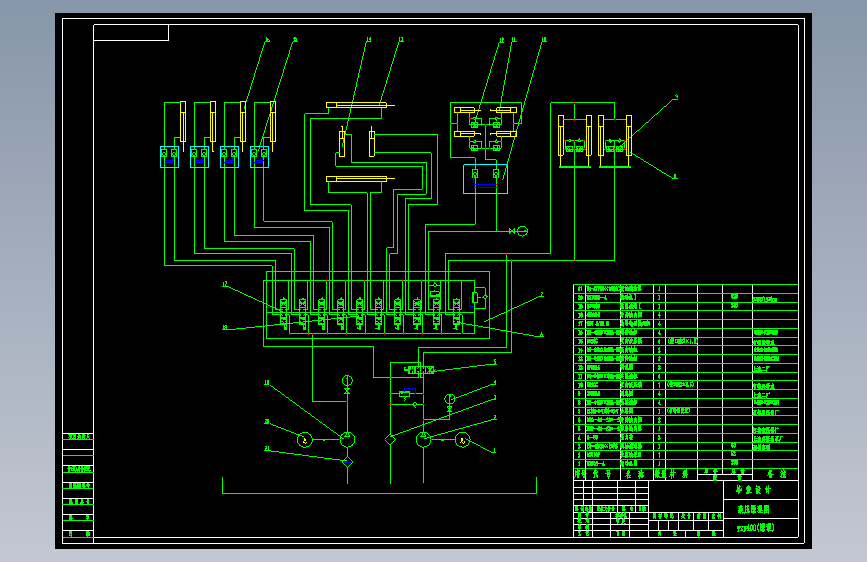The height and width of the screenshot is (562, 867).
Task: Click the pressure gauge beside leader number 4
Action: coord(450,399)
